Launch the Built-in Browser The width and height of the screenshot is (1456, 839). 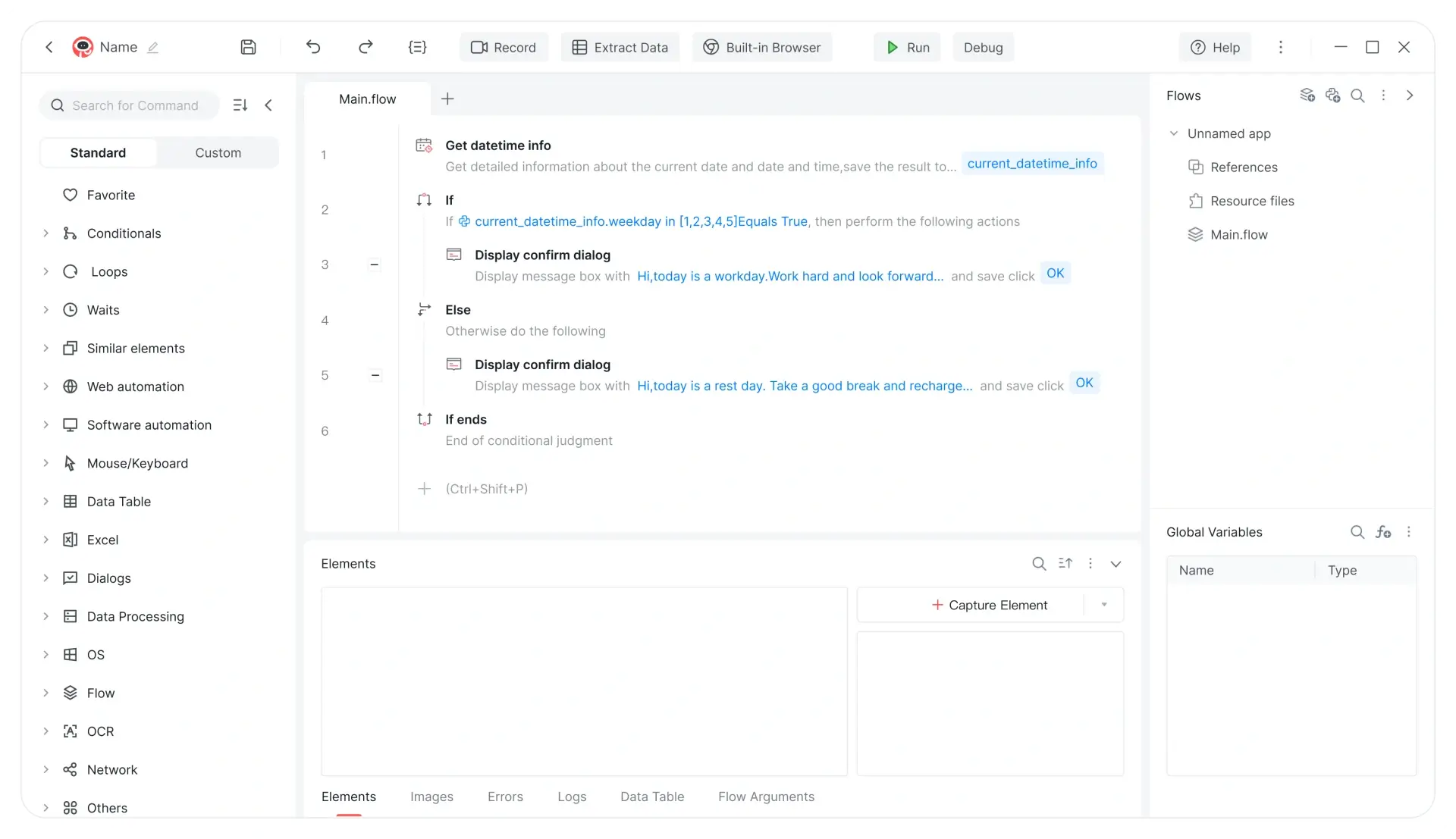(x=762, y=47)
